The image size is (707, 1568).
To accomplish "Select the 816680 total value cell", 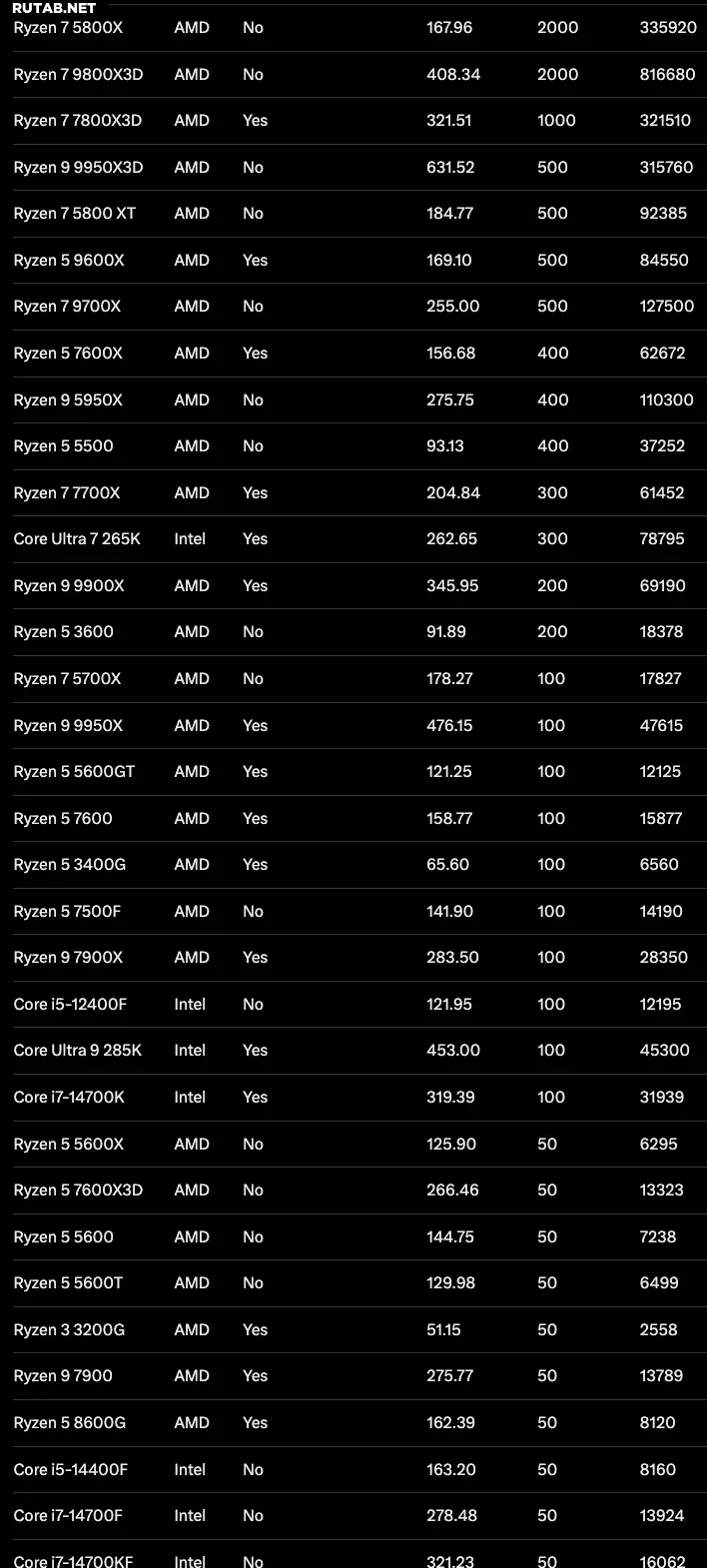I will coord(667,75).
